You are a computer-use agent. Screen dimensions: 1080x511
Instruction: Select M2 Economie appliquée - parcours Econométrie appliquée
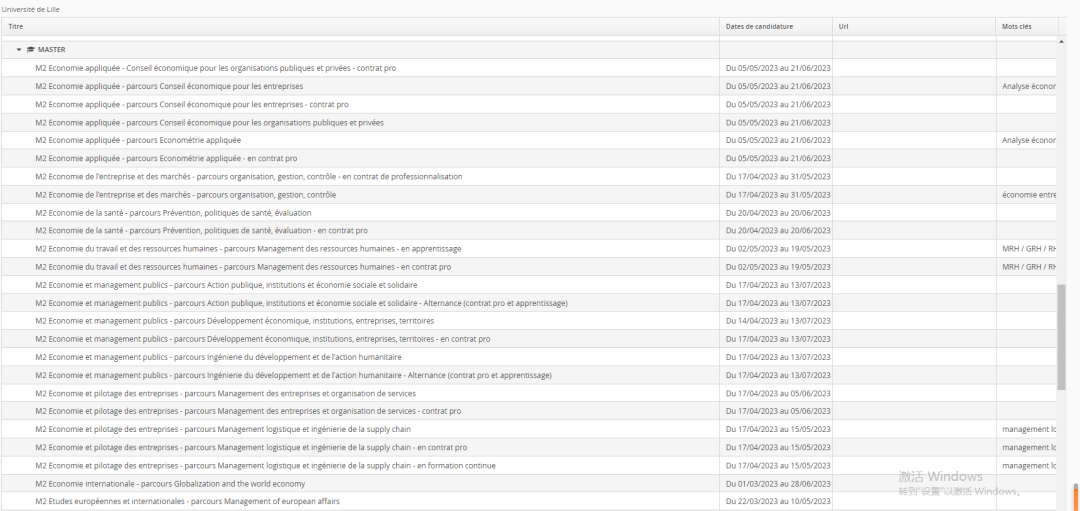[x=138, y=140]
